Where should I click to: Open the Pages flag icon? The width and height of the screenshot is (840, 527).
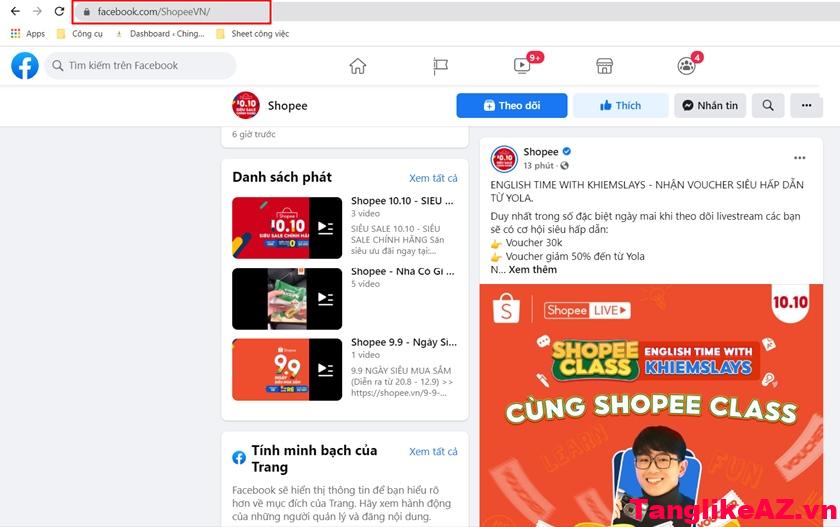[440, 66]
